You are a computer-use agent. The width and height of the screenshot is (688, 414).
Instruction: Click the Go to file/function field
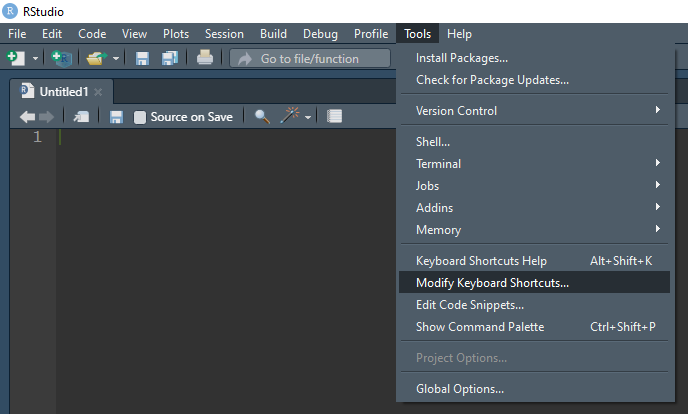[310, 58]
